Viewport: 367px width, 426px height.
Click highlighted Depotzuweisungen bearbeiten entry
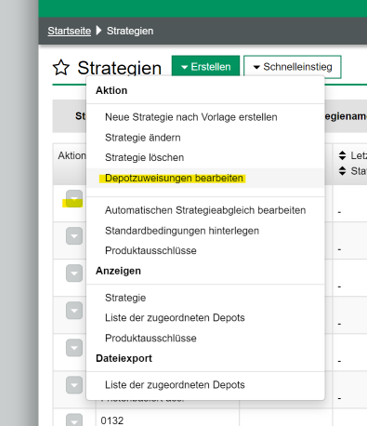(174, 178)
